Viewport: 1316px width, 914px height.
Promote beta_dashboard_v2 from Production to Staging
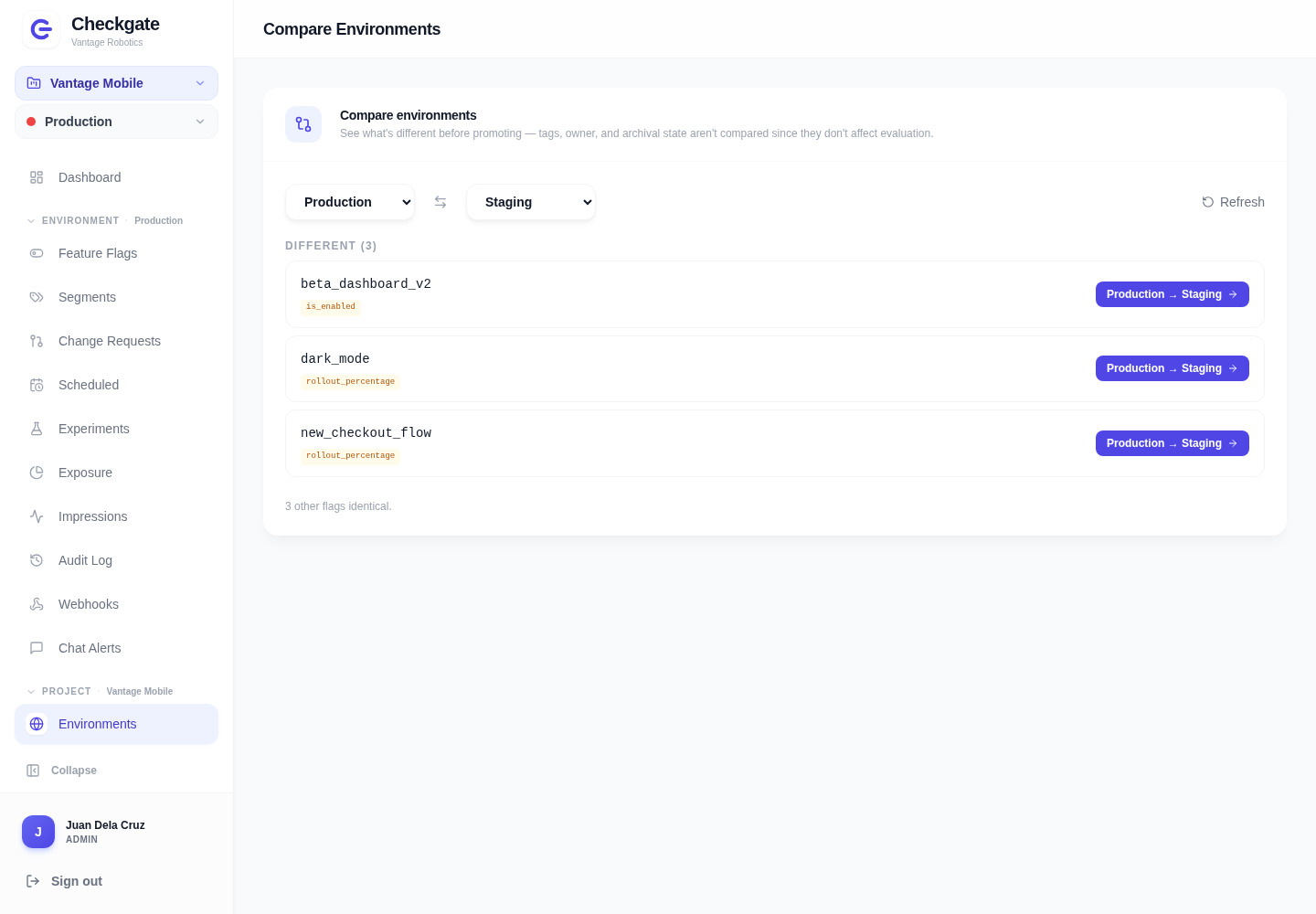(1172, 294)
